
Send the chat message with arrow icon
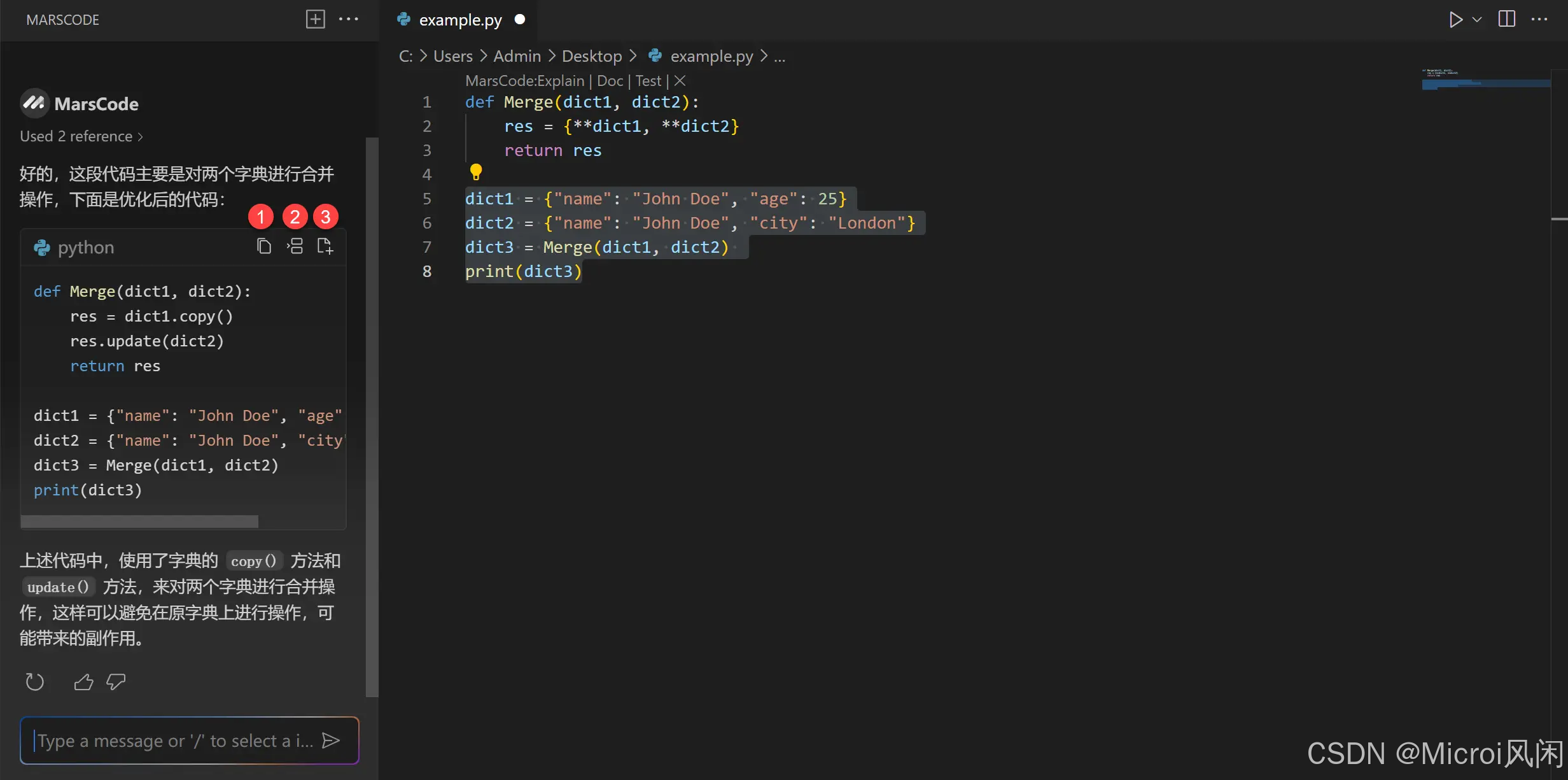[x=331, y=740]
